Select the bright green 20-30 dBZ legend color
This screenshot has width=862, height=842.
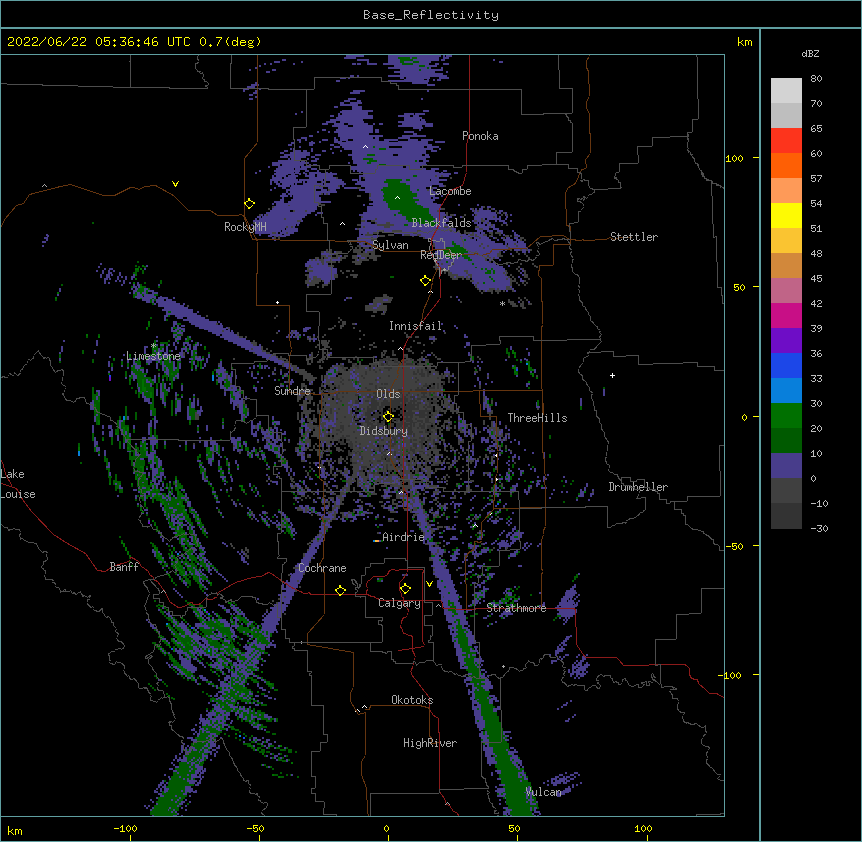[x=786, y=416]
